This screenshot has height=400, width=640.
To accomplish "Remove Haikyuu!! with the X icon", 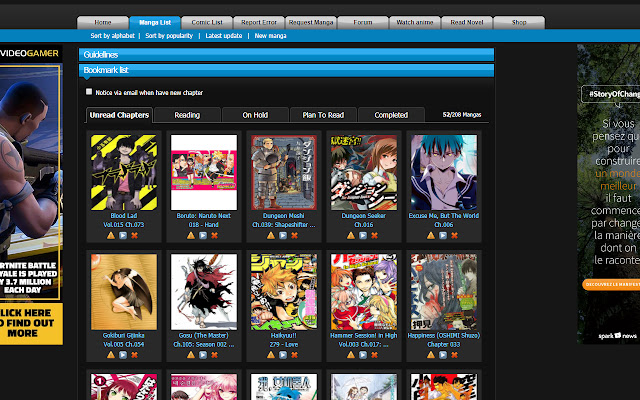I will pos(294,355).
